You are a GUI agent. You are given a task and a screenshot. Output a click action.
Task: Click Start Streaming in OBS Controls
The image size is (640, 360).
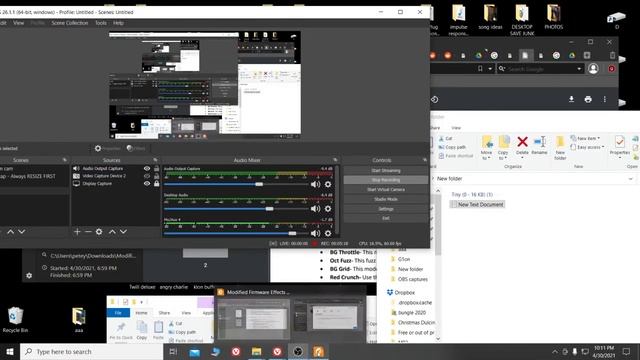[x=386, y=171]
